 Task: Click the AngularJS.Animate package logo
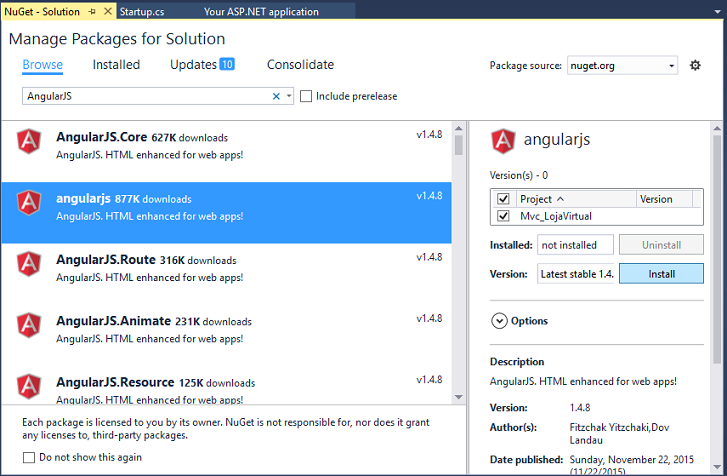point(29,325)
